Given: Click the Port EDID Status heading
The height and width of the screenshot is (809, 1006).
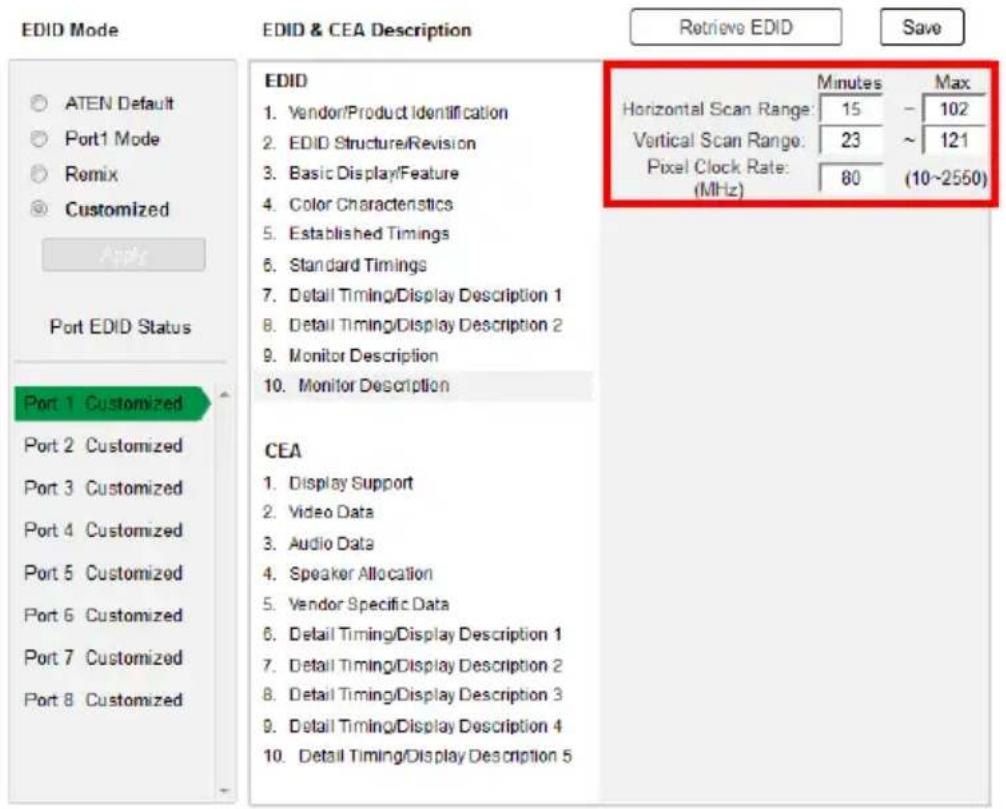Looking at the screenshot, I should [121, 327].
